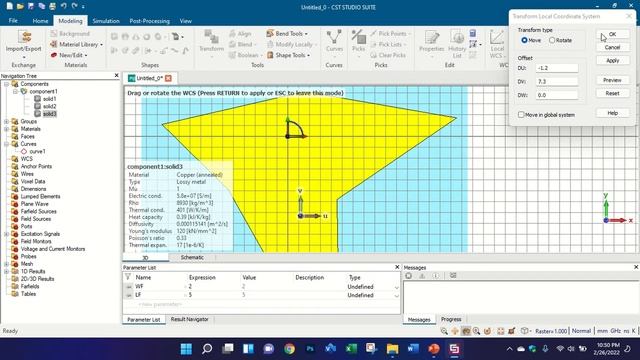This screenshot has height=360, width=640.
Task: Click the DW offset input field
Action: [x=557, y=95]
